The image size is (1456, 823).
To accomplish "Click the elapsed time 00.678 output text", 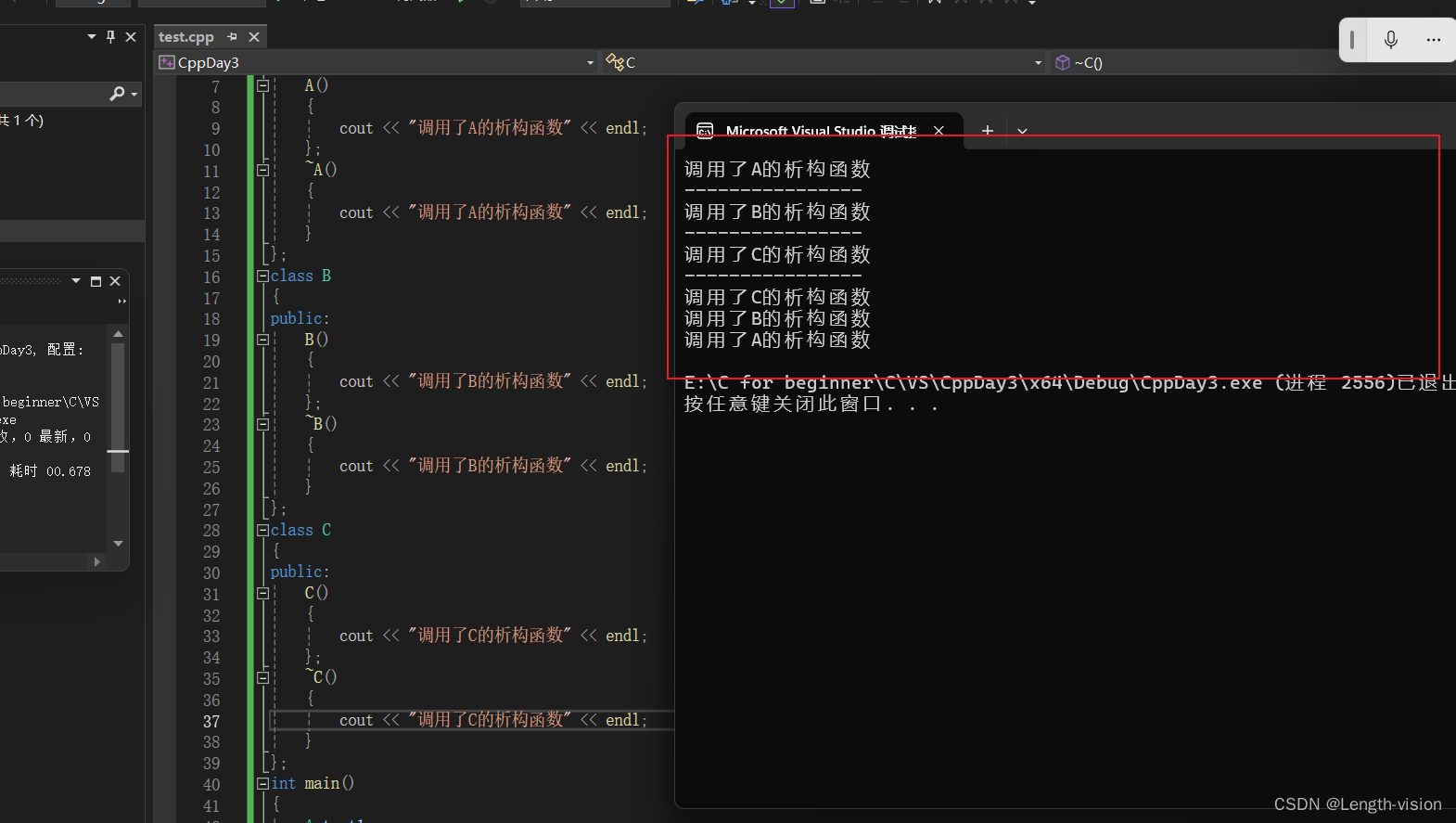I will 50,471.
